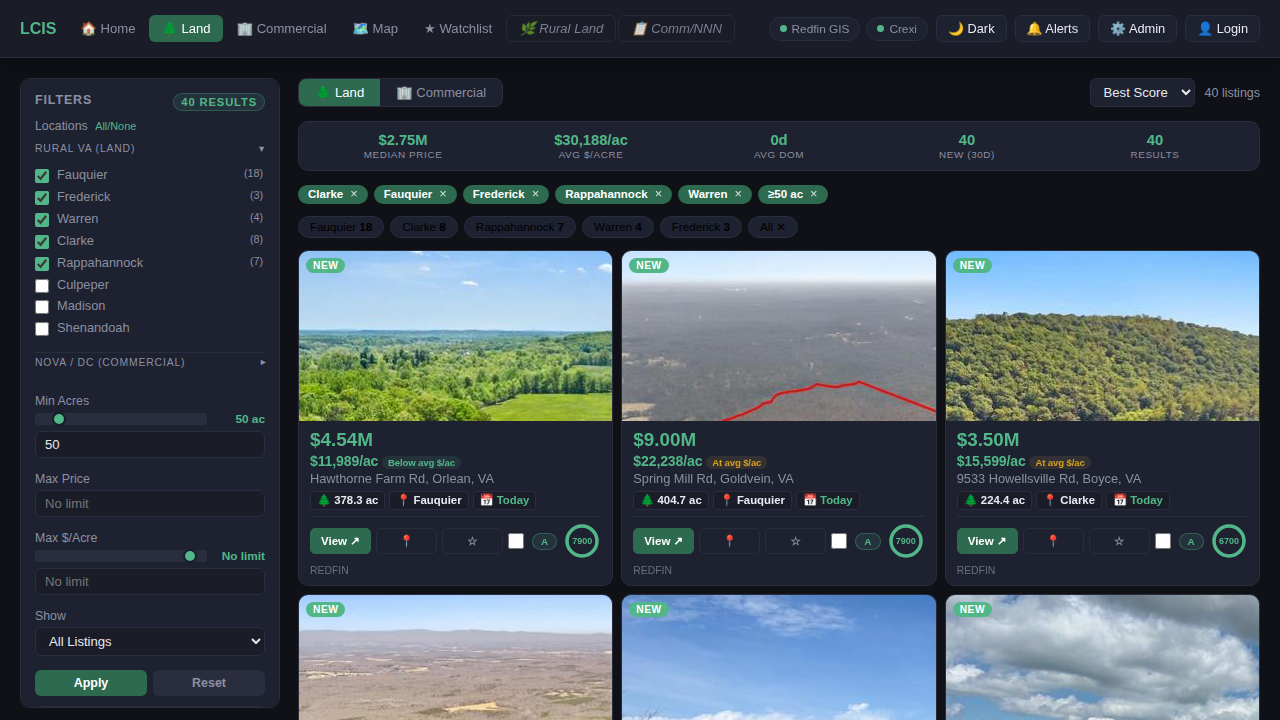Tick compare checkbox on Hawthorne Farm Rd card
Viewport: 1280px width, 720px height.
(516, 541)
